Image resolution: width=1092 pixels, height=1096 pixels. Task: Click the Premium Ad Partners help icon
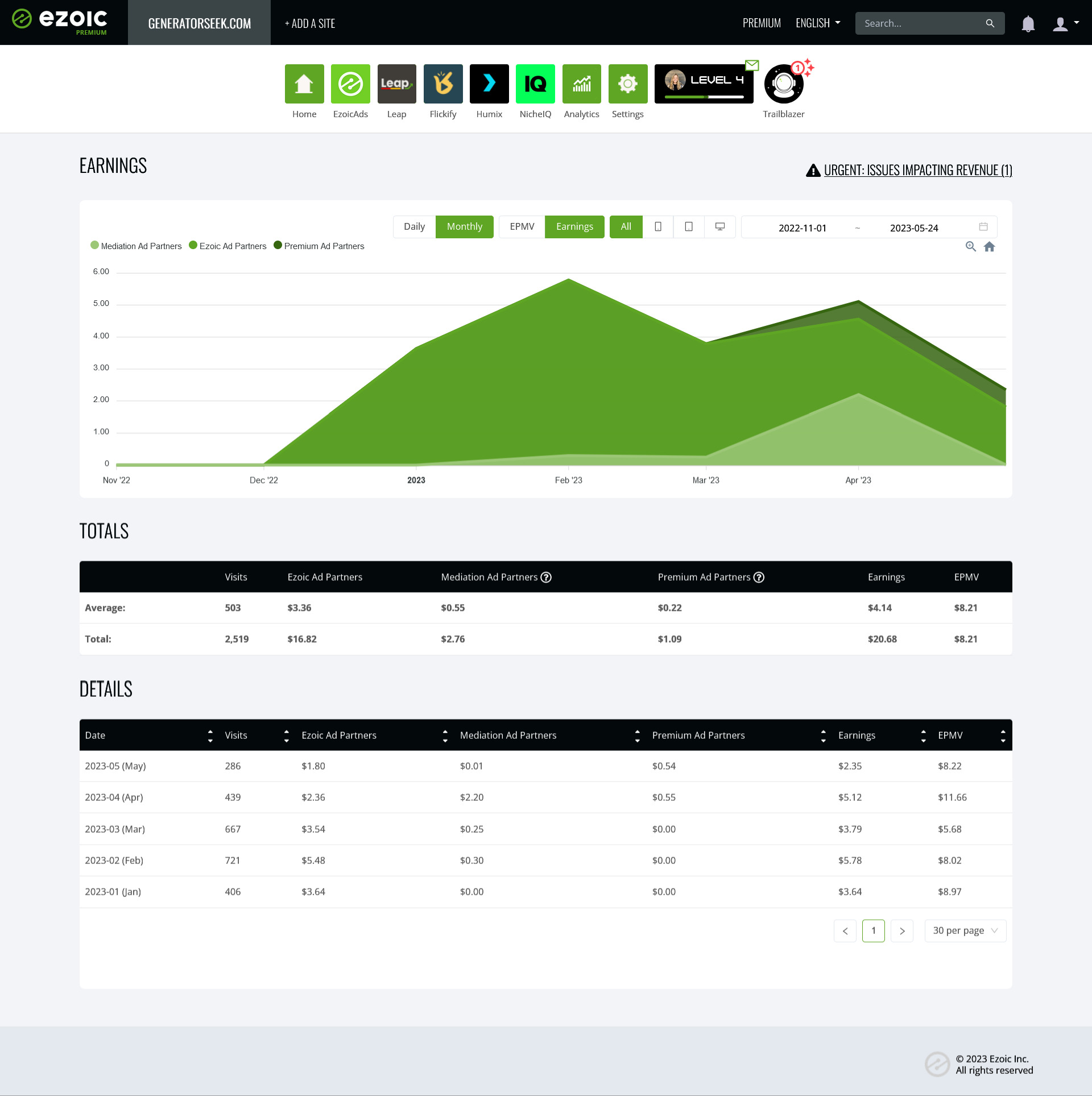pos(759,577)
